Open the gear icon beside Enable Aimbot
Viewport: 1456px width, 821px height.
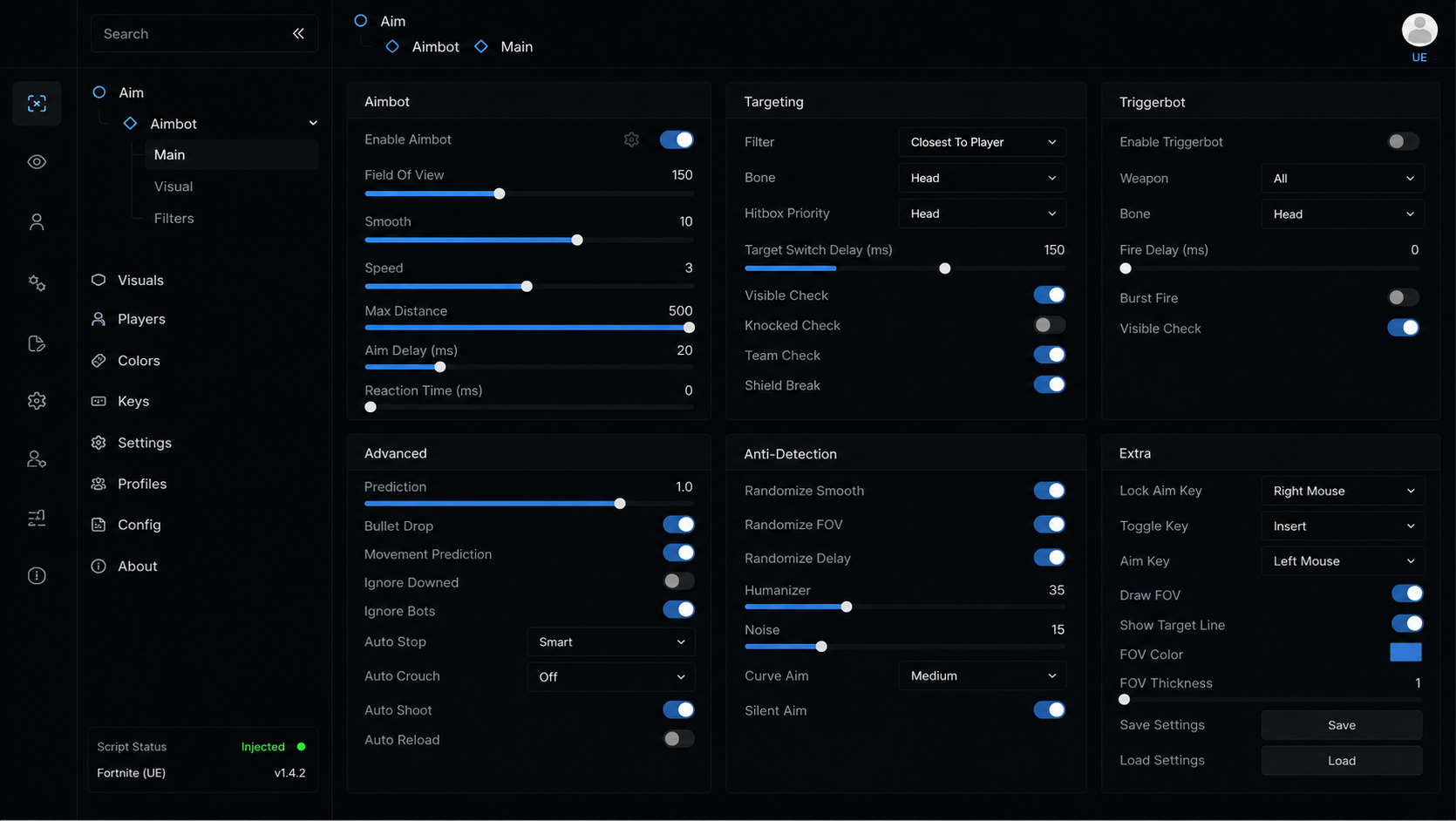coord(631,139)
